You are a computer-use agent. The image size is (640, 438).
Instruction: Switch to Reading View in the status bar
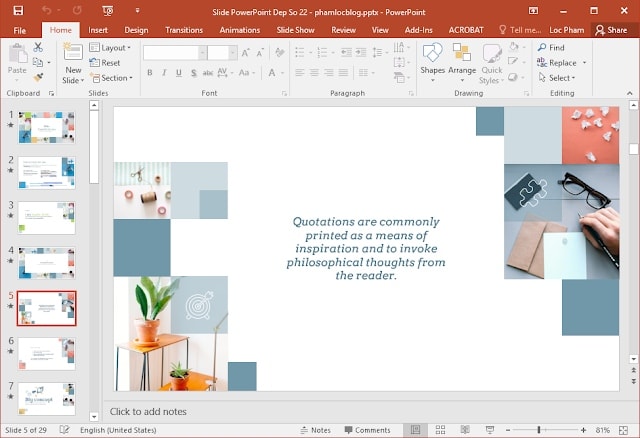465,429
